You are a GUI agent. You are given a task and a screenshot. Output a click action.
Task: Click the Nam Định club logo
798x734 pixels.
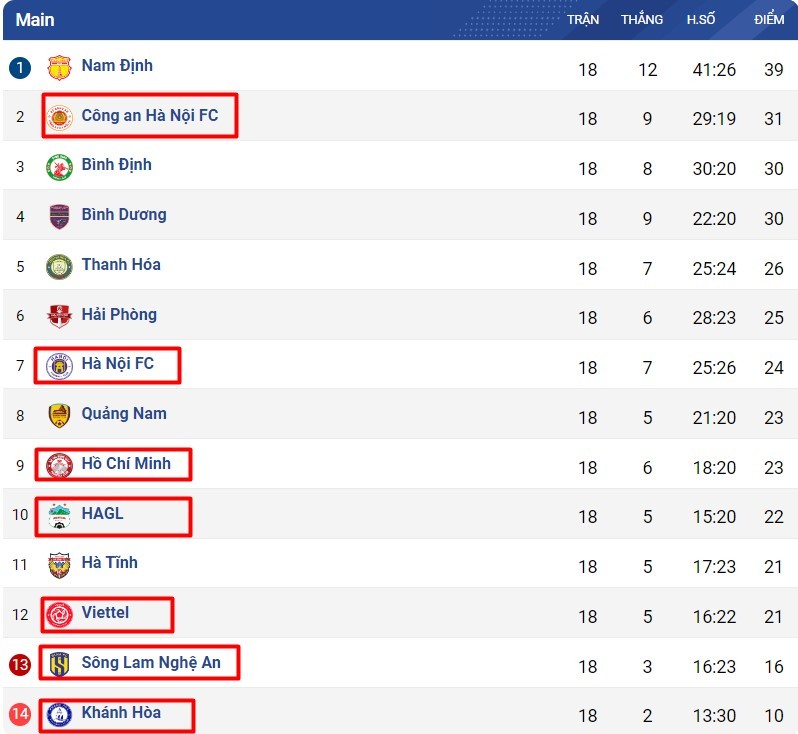60,67
